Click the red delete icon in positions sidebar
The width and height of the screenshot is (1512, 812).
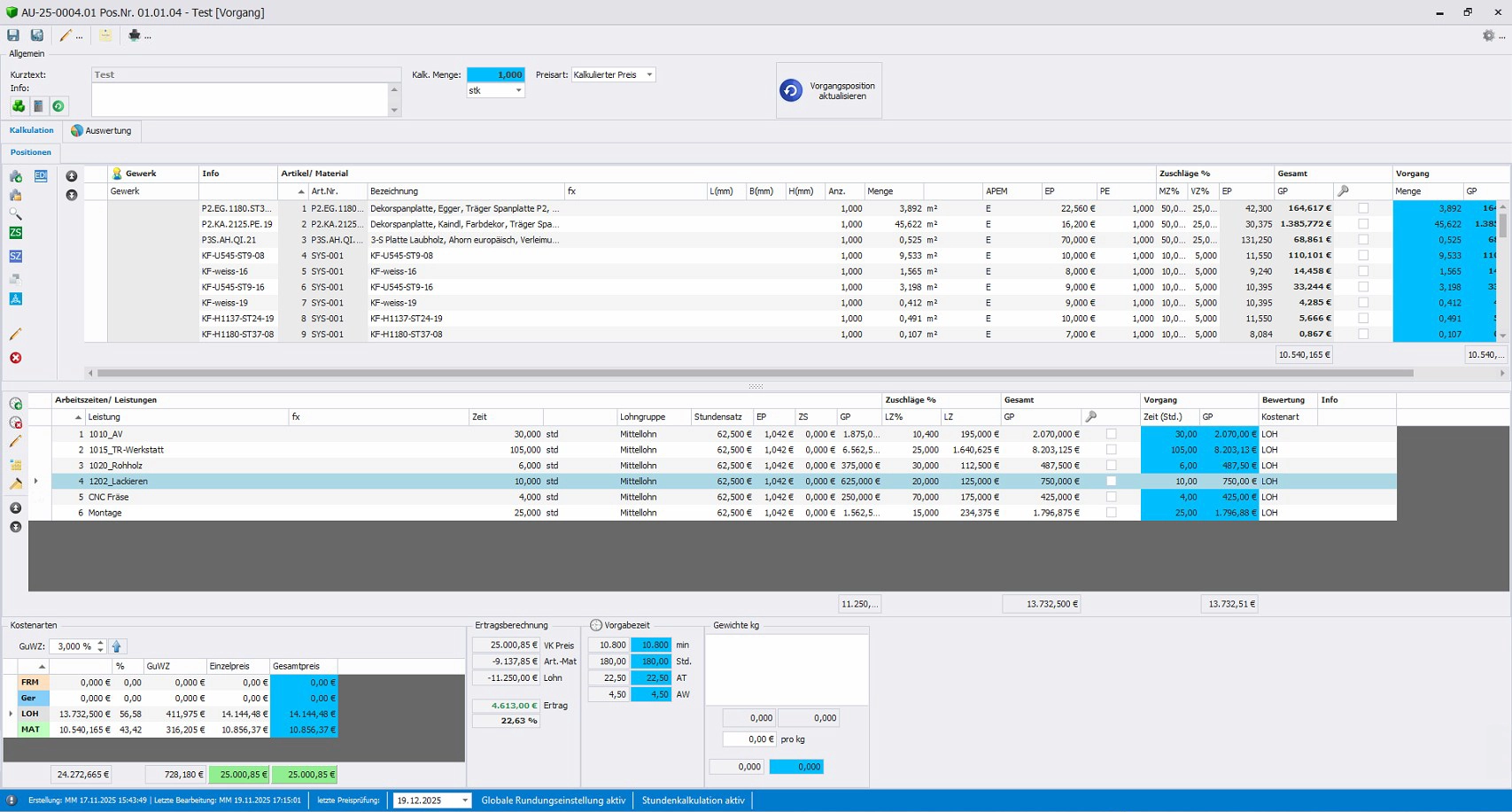tap(15, 358)
